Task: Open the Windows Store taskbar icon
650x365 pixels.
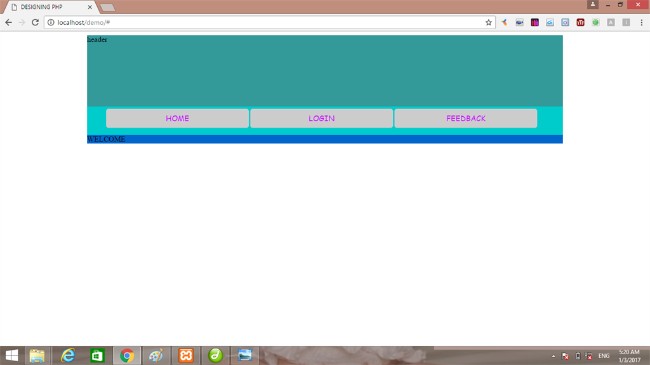Action: click(x=97, y=355)
